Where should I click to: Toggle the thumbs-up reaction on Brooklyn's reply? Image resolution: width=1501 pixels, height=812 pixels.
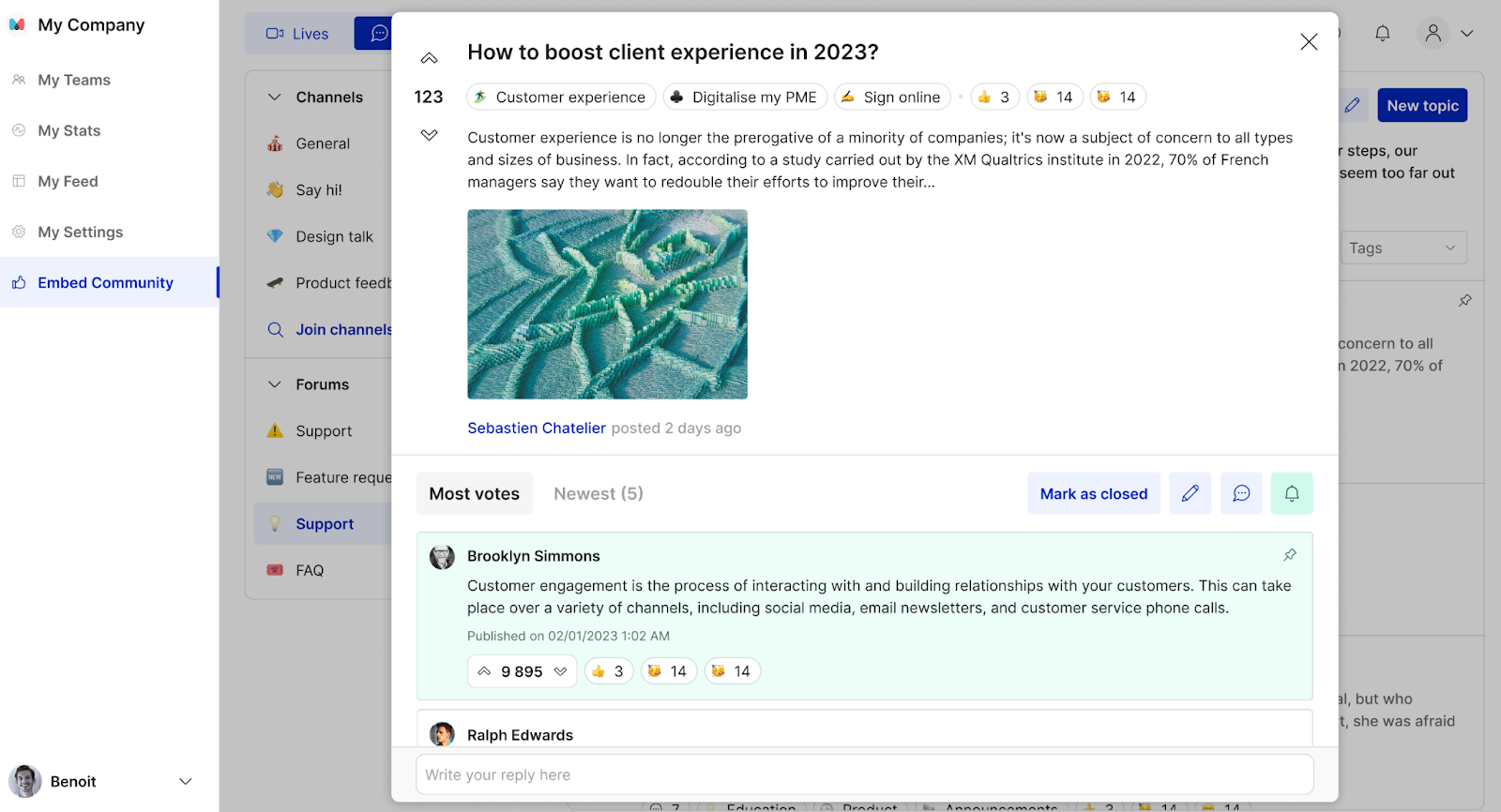point(608,671)
